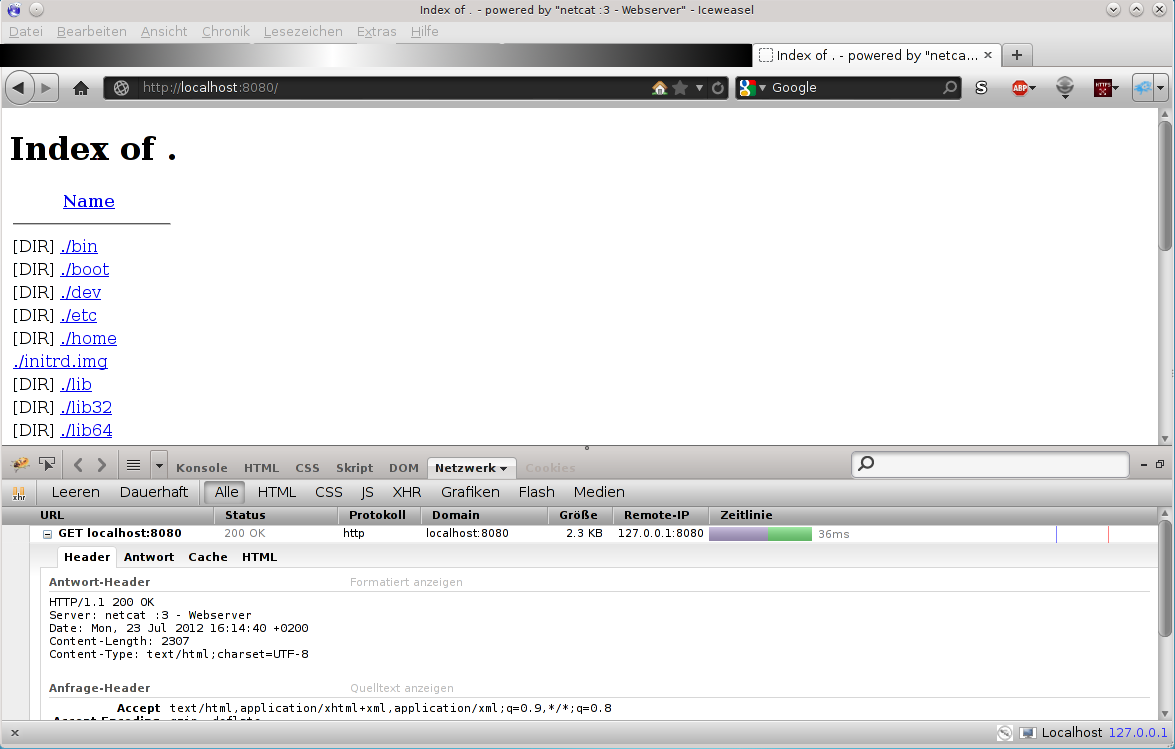Toggle the XHR network filter
This screenshot has height=749, width=1175.
406,492
